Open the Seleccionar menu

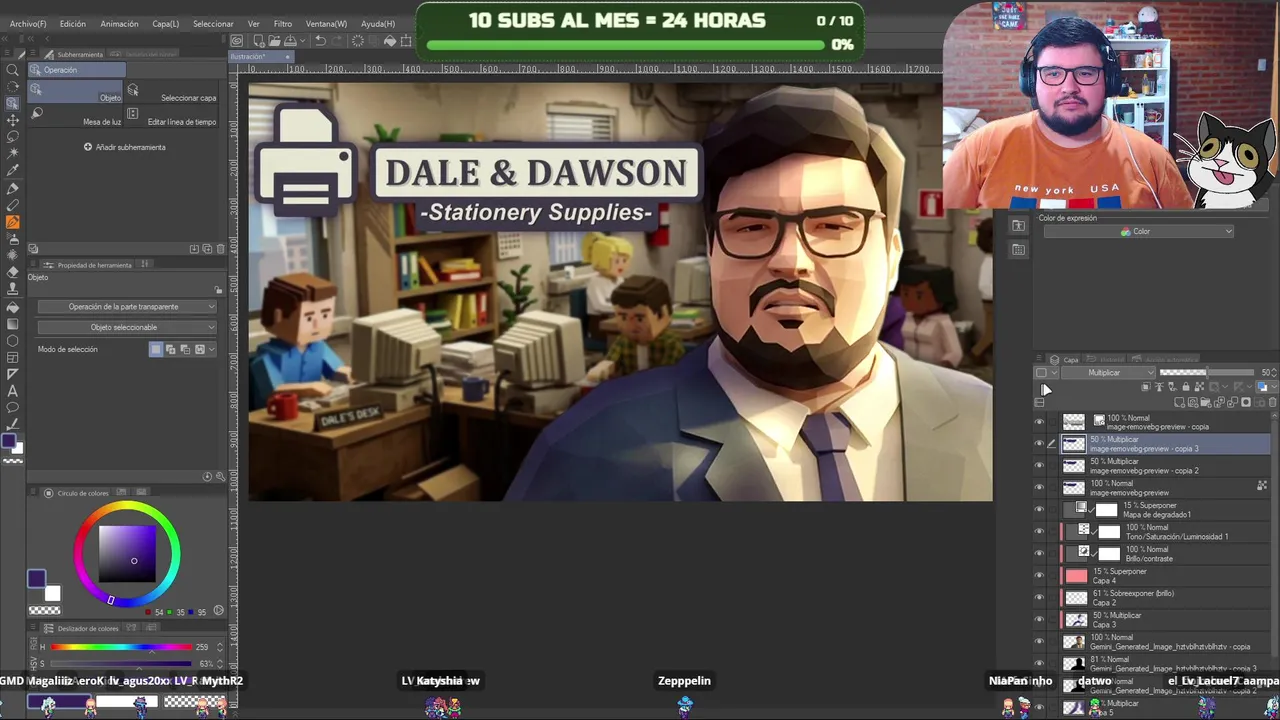pyautogui.click(x=213, y=23)
